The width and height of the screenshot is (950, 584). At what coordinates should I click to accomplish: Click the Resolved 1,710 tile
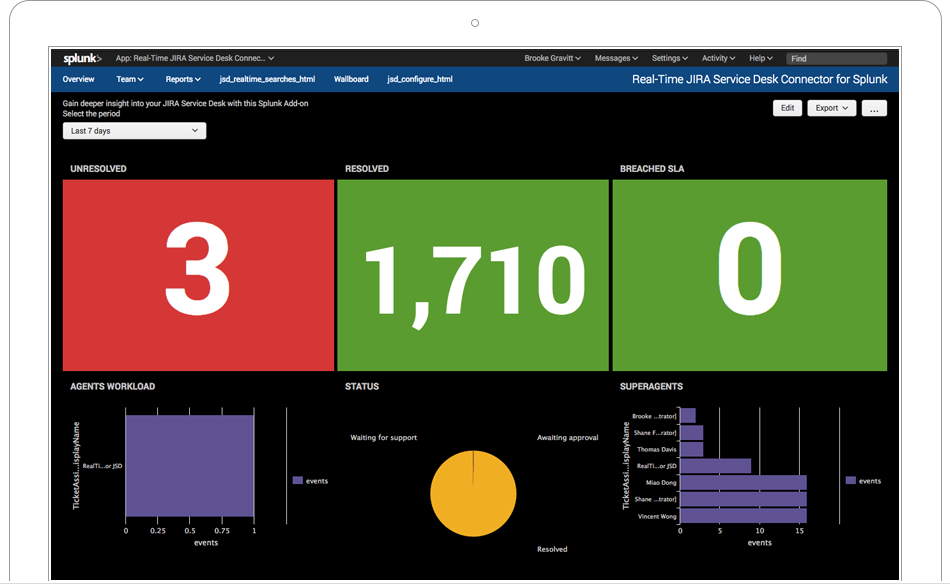pos(473,275)
